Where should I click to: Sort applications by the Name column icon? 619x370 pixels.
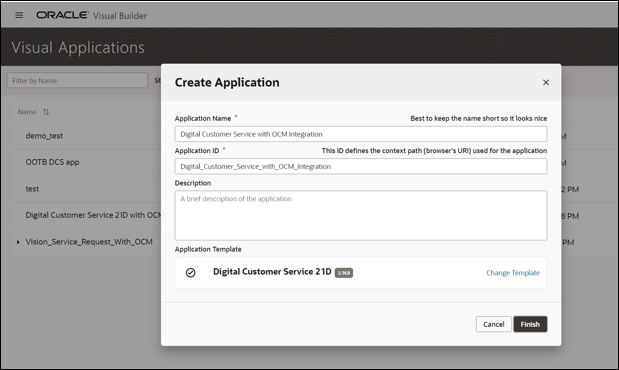coord(46,112)
